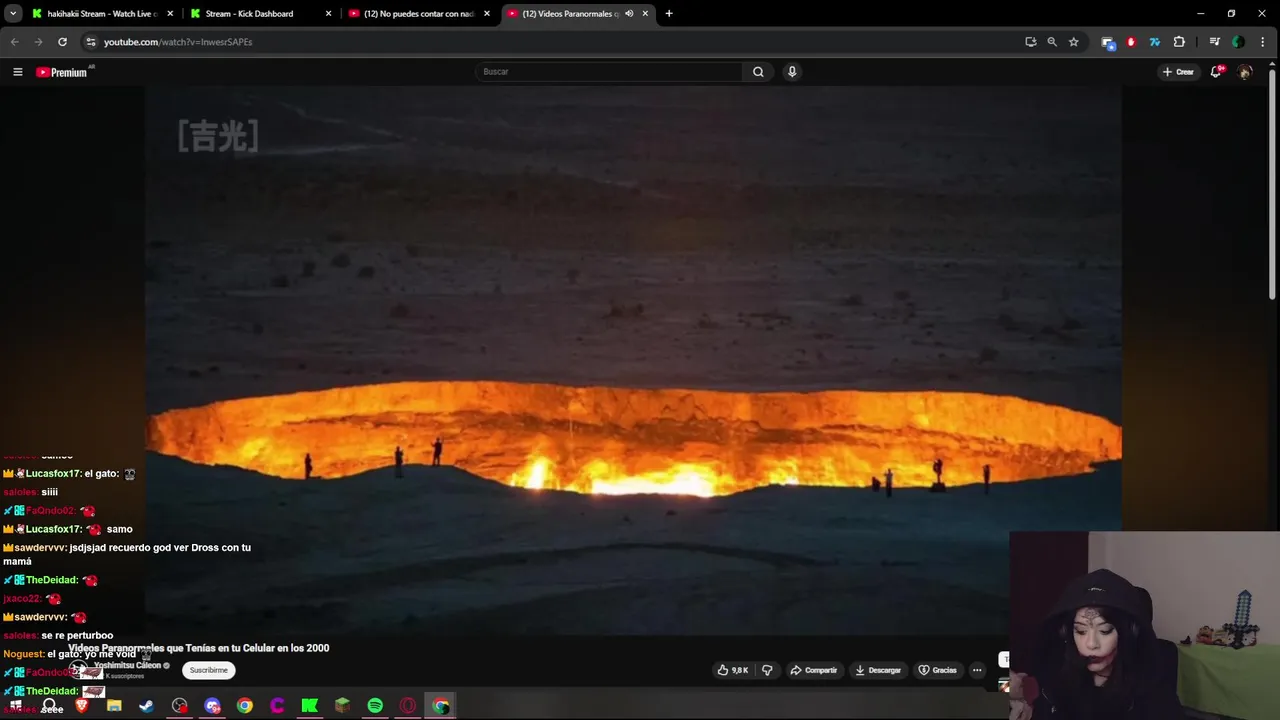Open the Crear create menu
1280x720 pixels.
point(1178,72)
